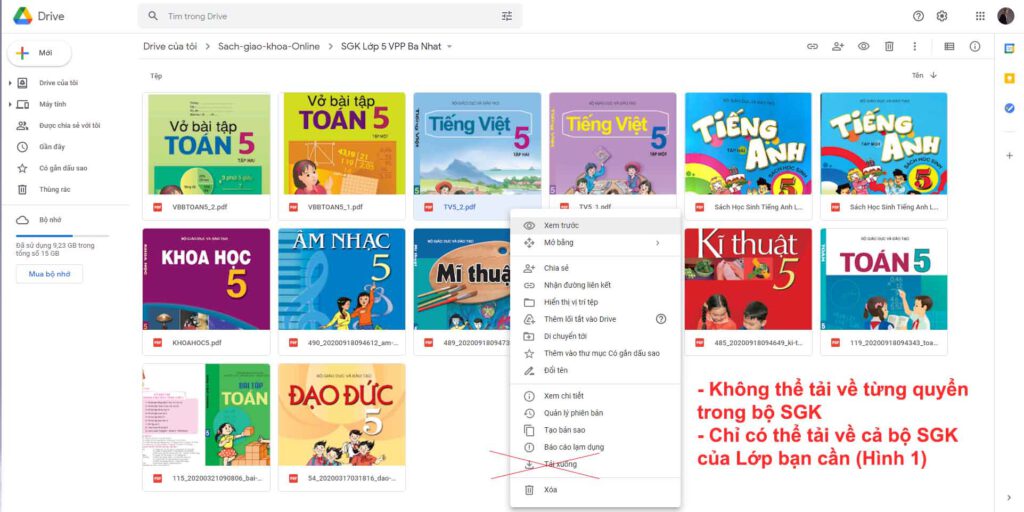
Task: Select Thêm vào thư mục Có gắn dấu sao
Action: [595, 353]
